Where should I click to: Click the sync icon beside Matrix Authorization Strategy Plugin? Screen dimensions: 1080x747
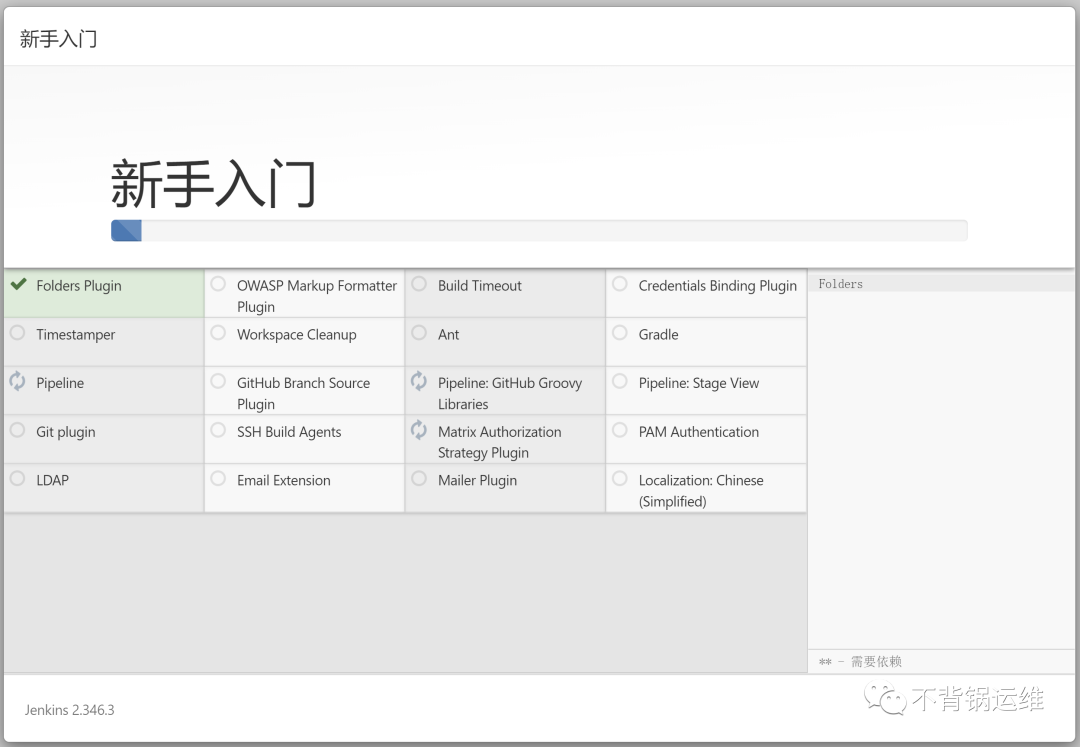pyautogui.click(x=419, y=430)
